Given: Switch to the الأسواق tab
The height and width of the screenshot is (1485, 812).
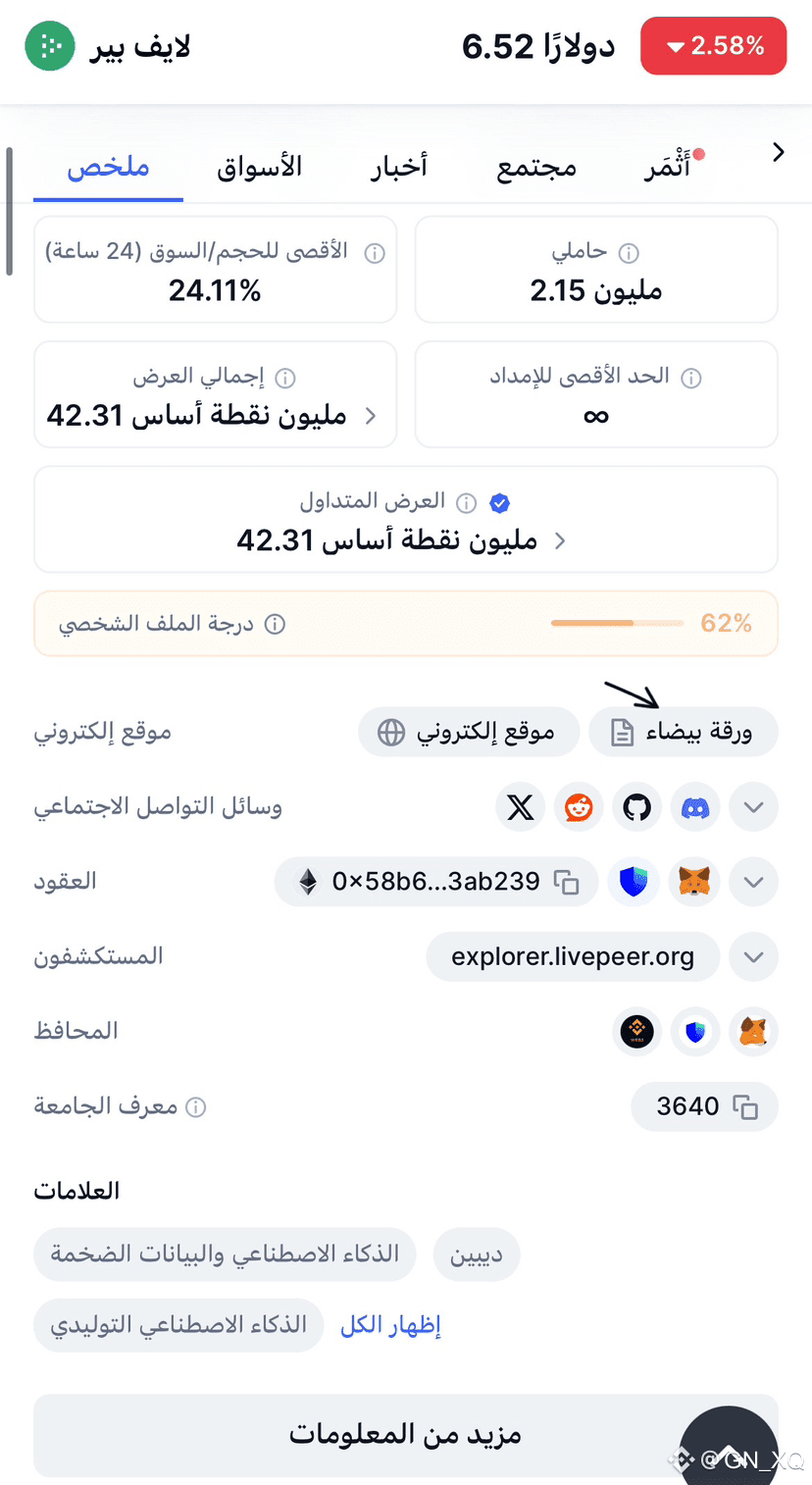Looking at the screenshot, I should 260,166.
